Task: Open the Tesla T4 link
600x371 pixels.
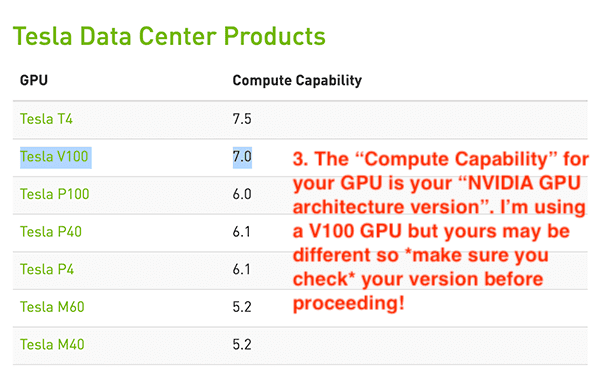Action: [46, 119]
